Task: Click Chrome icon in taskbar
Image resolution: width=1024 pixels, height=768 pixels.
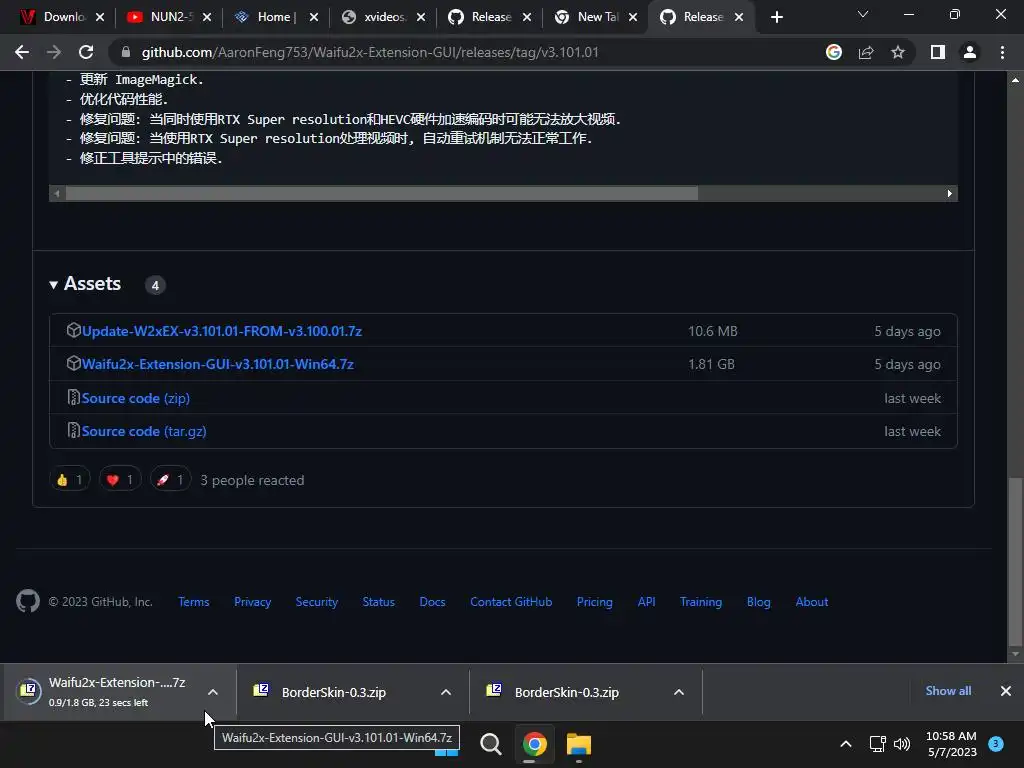Action: (x=534, y=744)
